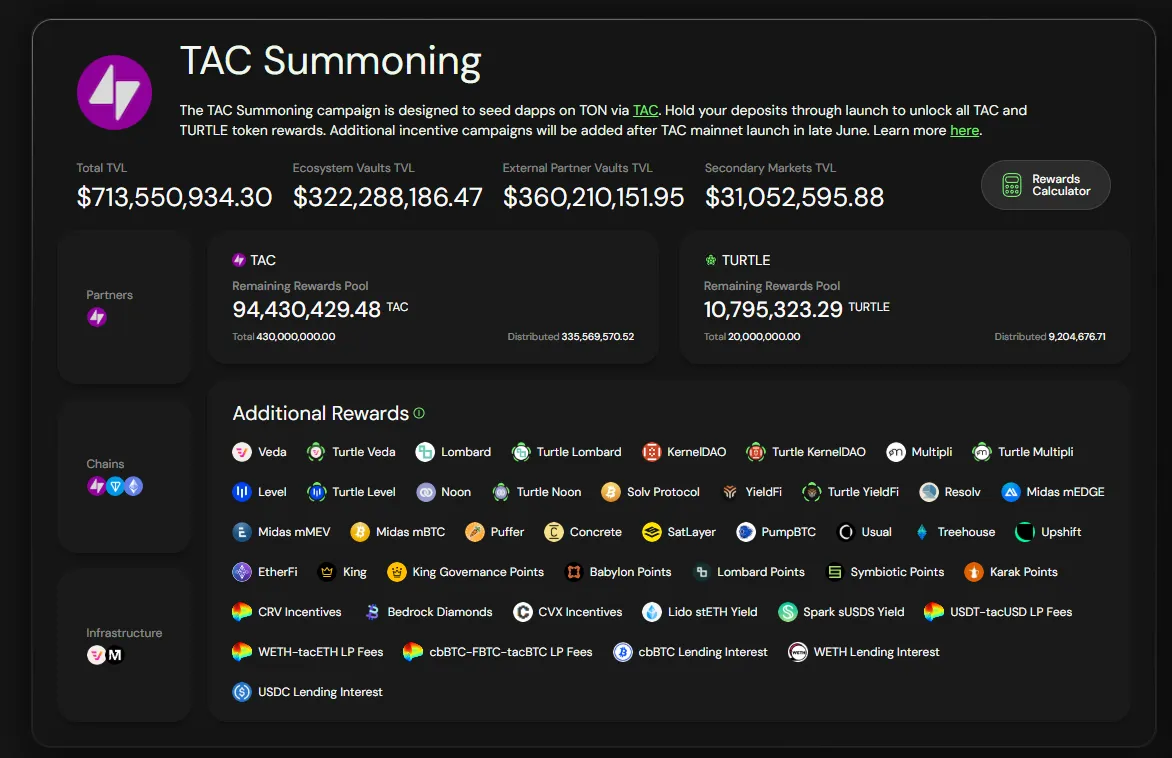Select the USDC Lending Interest reward
The height and width of the screenshot is (758, 1172).
pyautogui.click(x=307, y=691)
